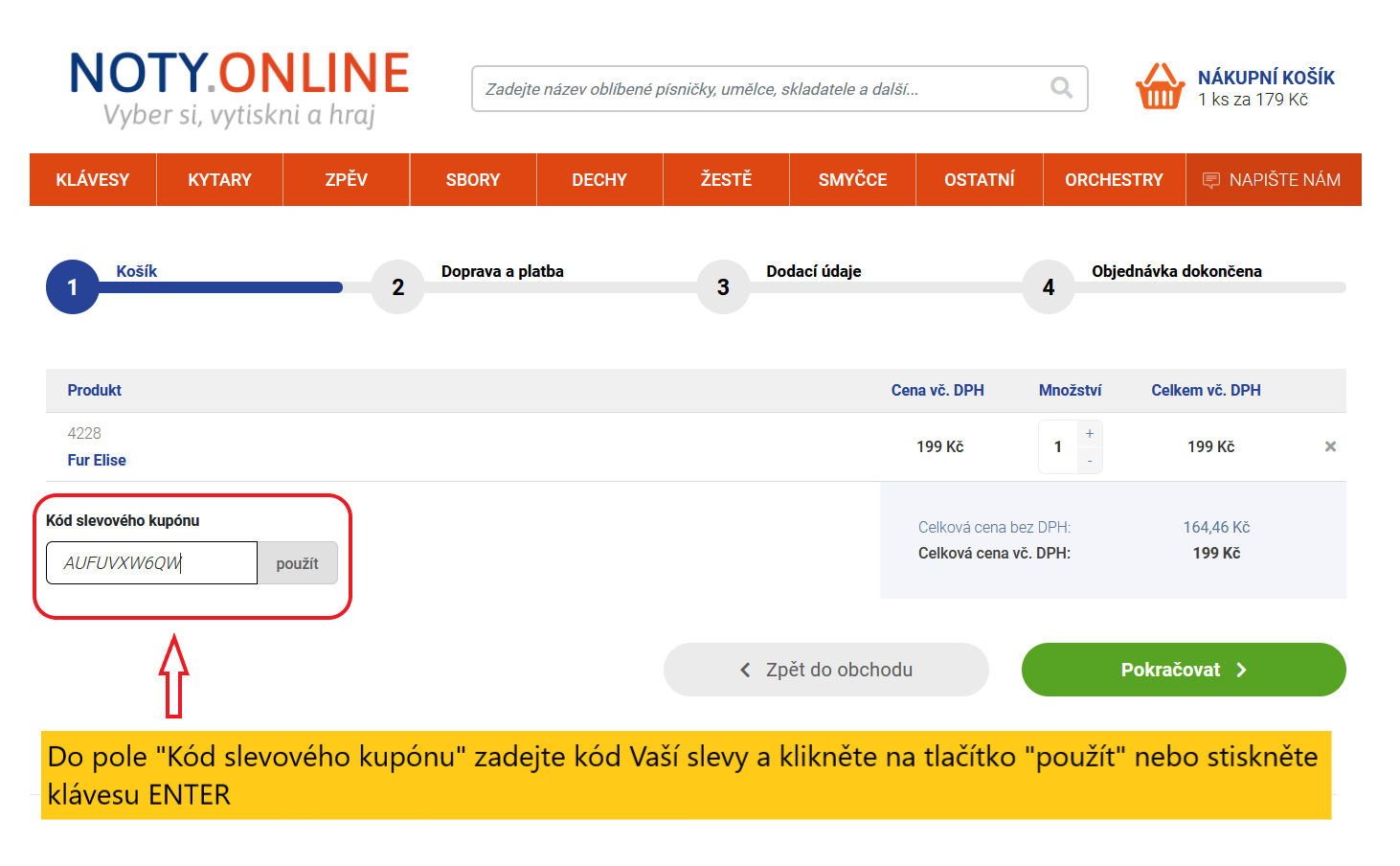Click the 164,46 Kč total without VAT

click(x=1216, y=527)
